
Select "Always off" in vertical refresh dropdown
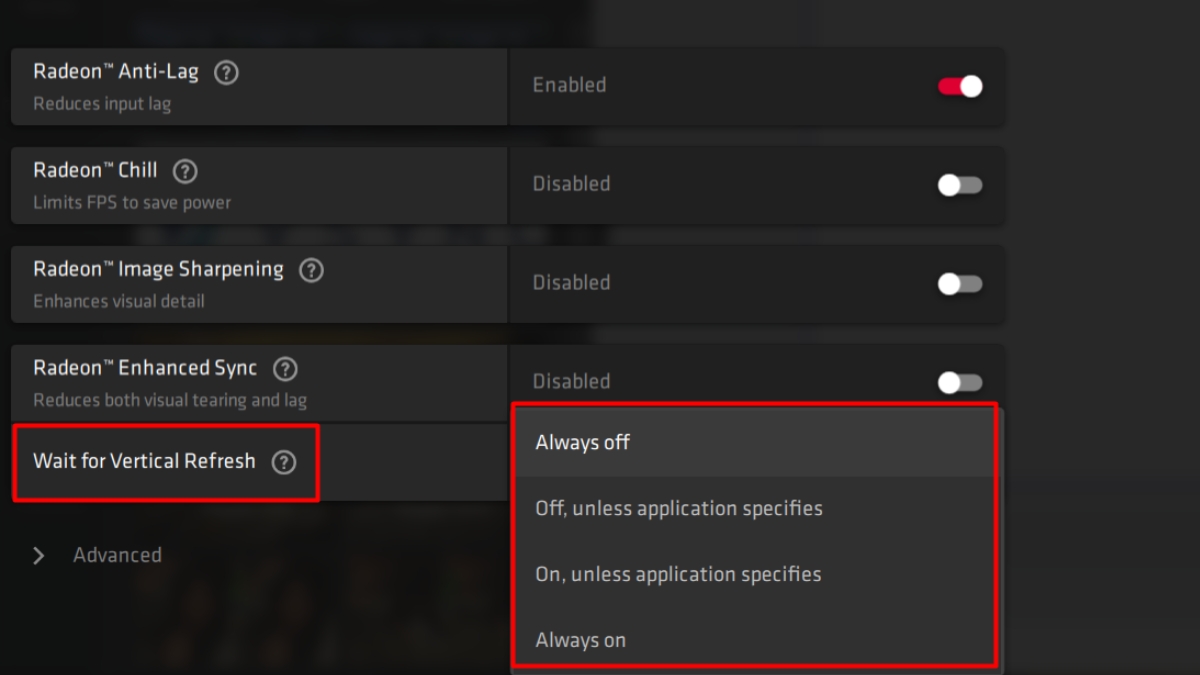point(755,443)
